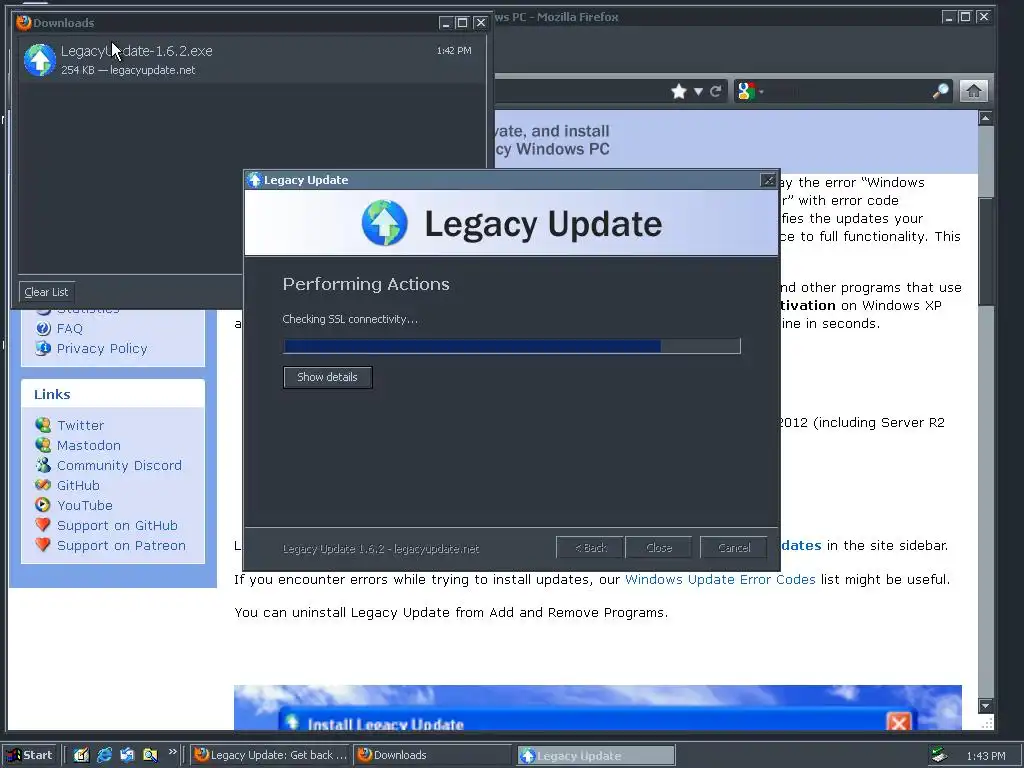1024x768 pixels.
Task: Click the heart icon beside Support on Patreon
Action: [x=43, y=545]
